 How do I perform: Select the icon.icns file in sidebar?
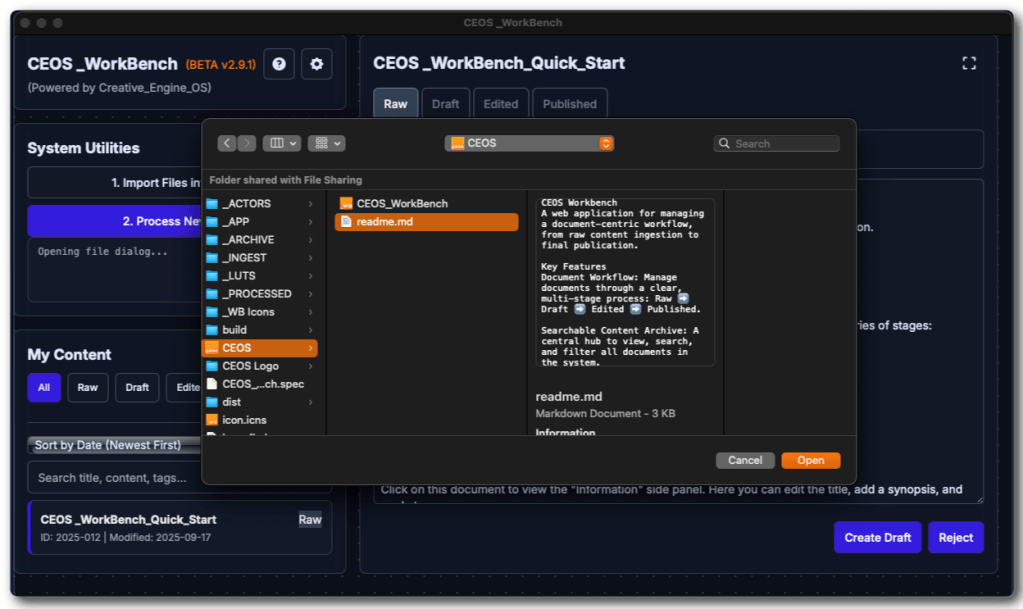coord(212,420)
